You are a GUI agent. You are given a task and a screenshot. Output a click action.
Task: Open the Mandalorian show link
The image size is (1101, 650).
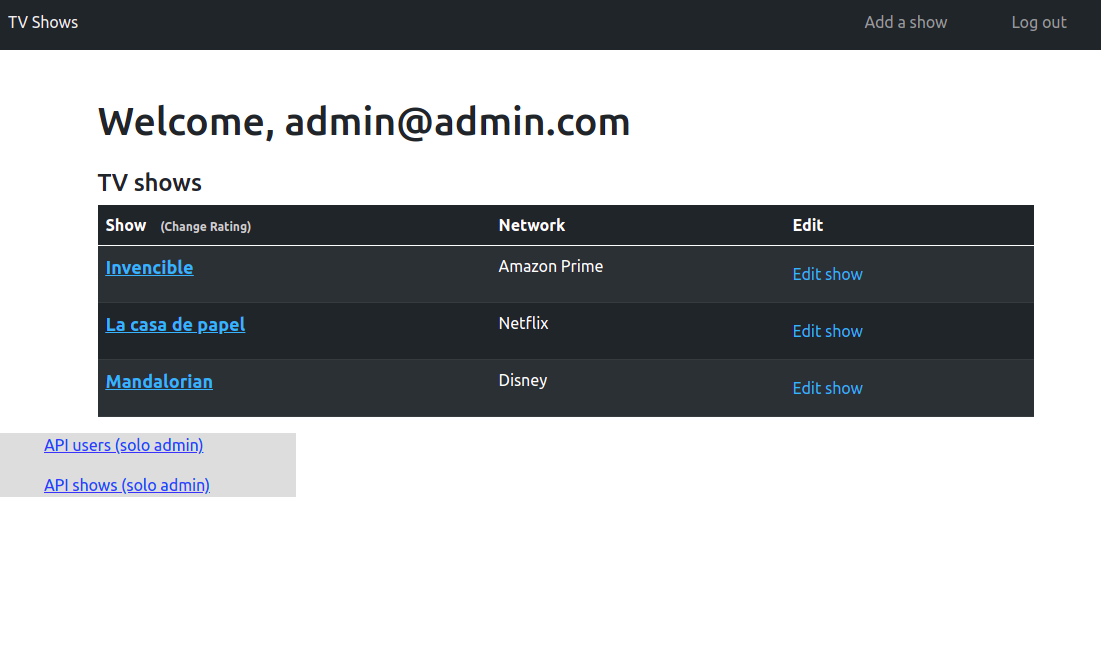click(159, 381)
